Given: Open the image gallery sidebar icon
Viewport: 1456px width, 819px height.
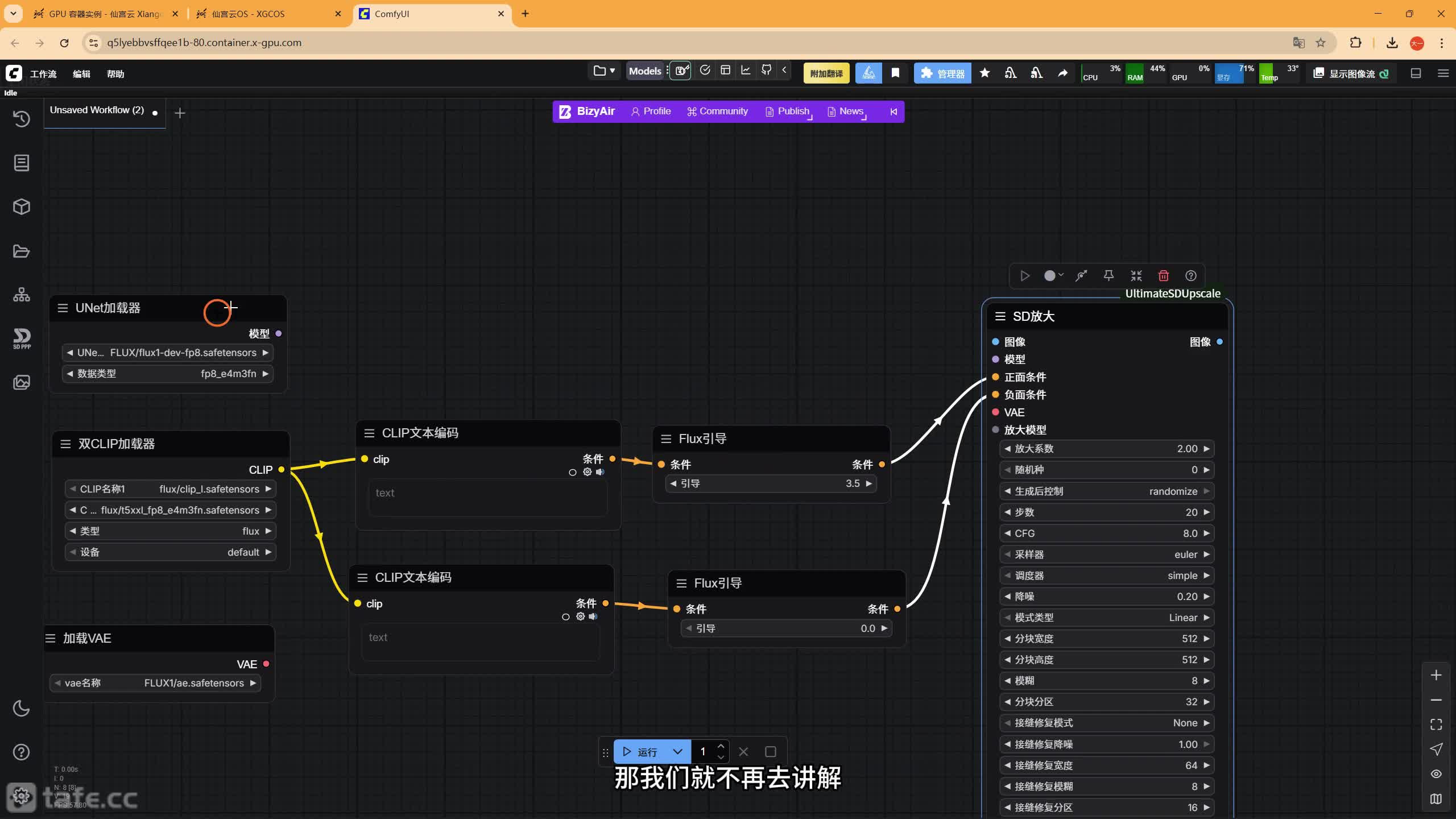Looking at the screenshot, I should [21, 382].
